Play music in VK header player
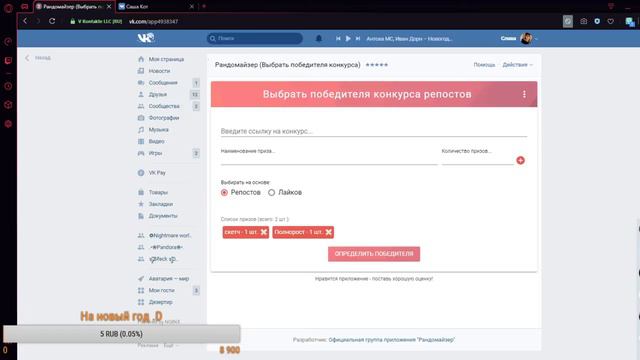The image size is (640, 360). 348,38
